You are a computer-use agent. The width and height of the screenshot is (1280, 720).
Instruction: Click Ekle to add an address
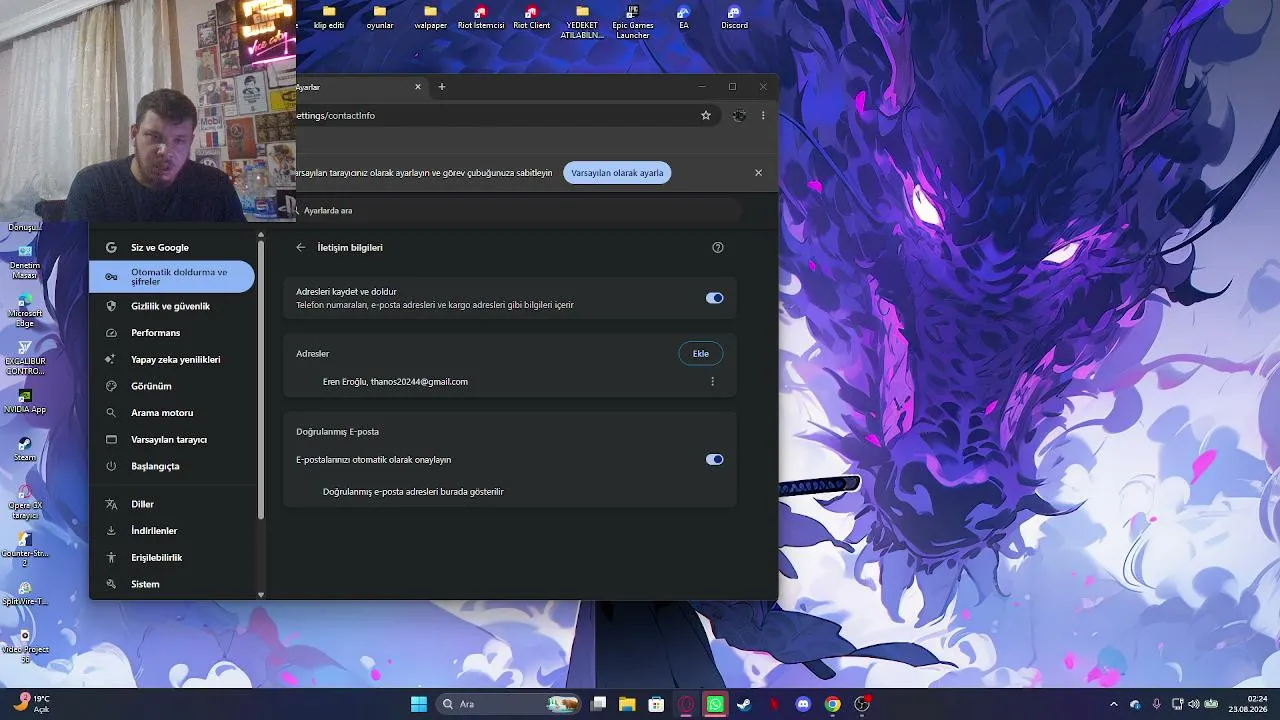pos(701,354)
